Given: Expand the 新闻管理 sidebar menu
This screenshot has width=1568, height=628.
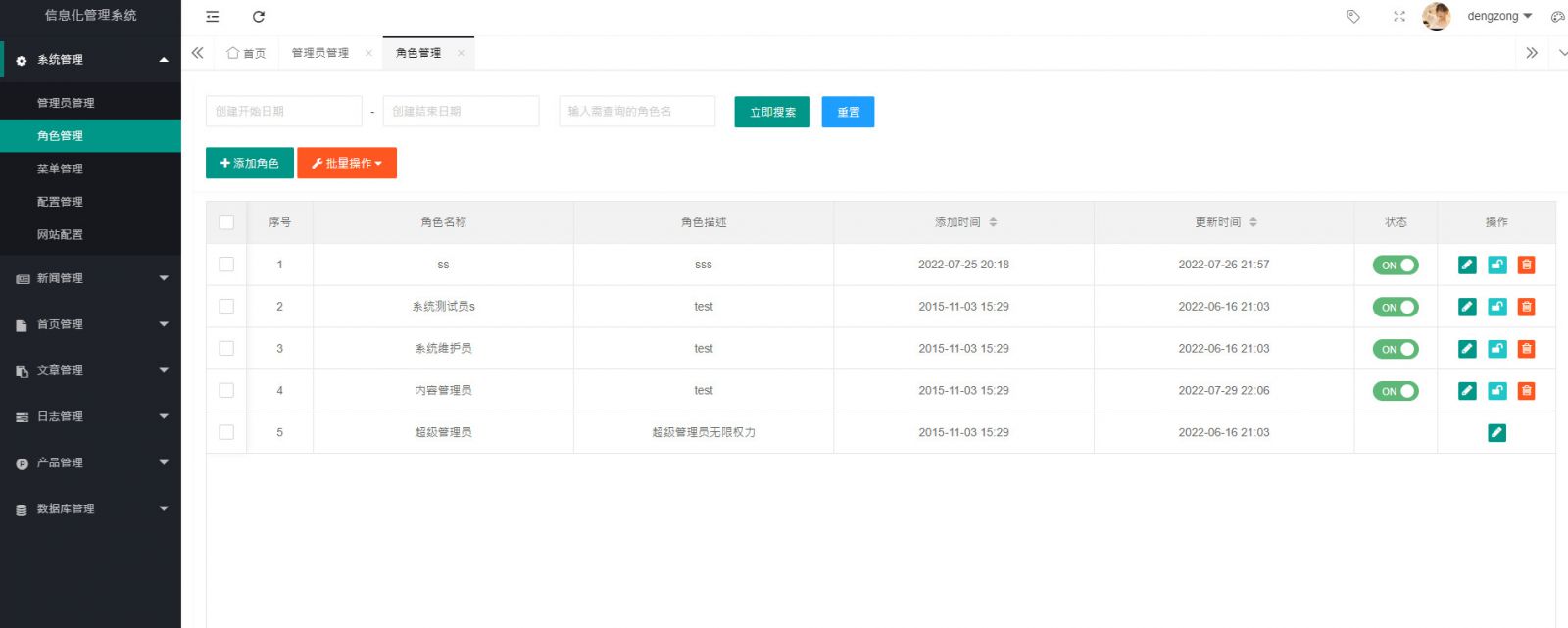Looking at the screenshot, I should click(90, 278).
